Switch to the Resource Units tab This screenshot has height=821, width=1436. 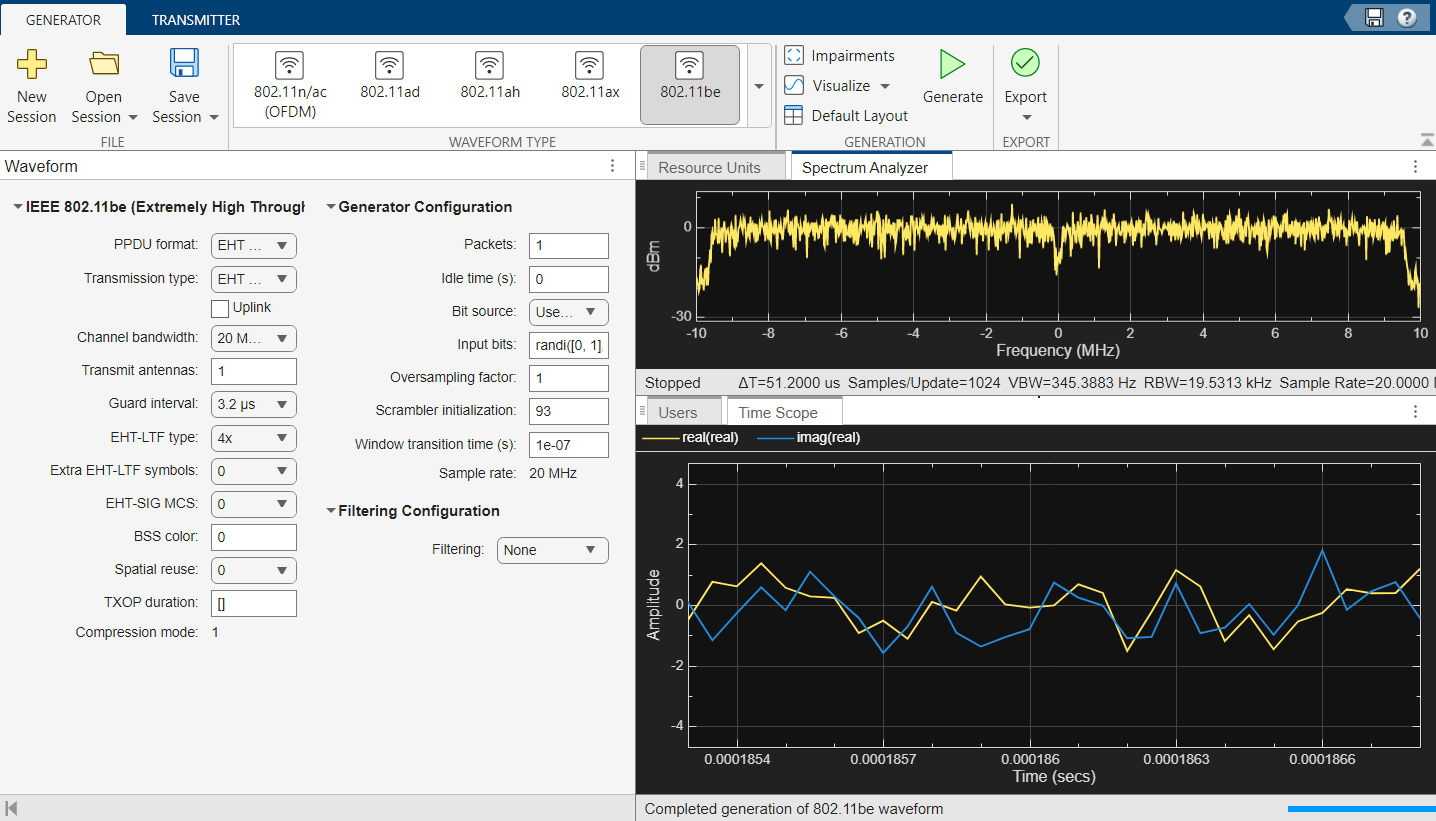(x=709, y=168)
